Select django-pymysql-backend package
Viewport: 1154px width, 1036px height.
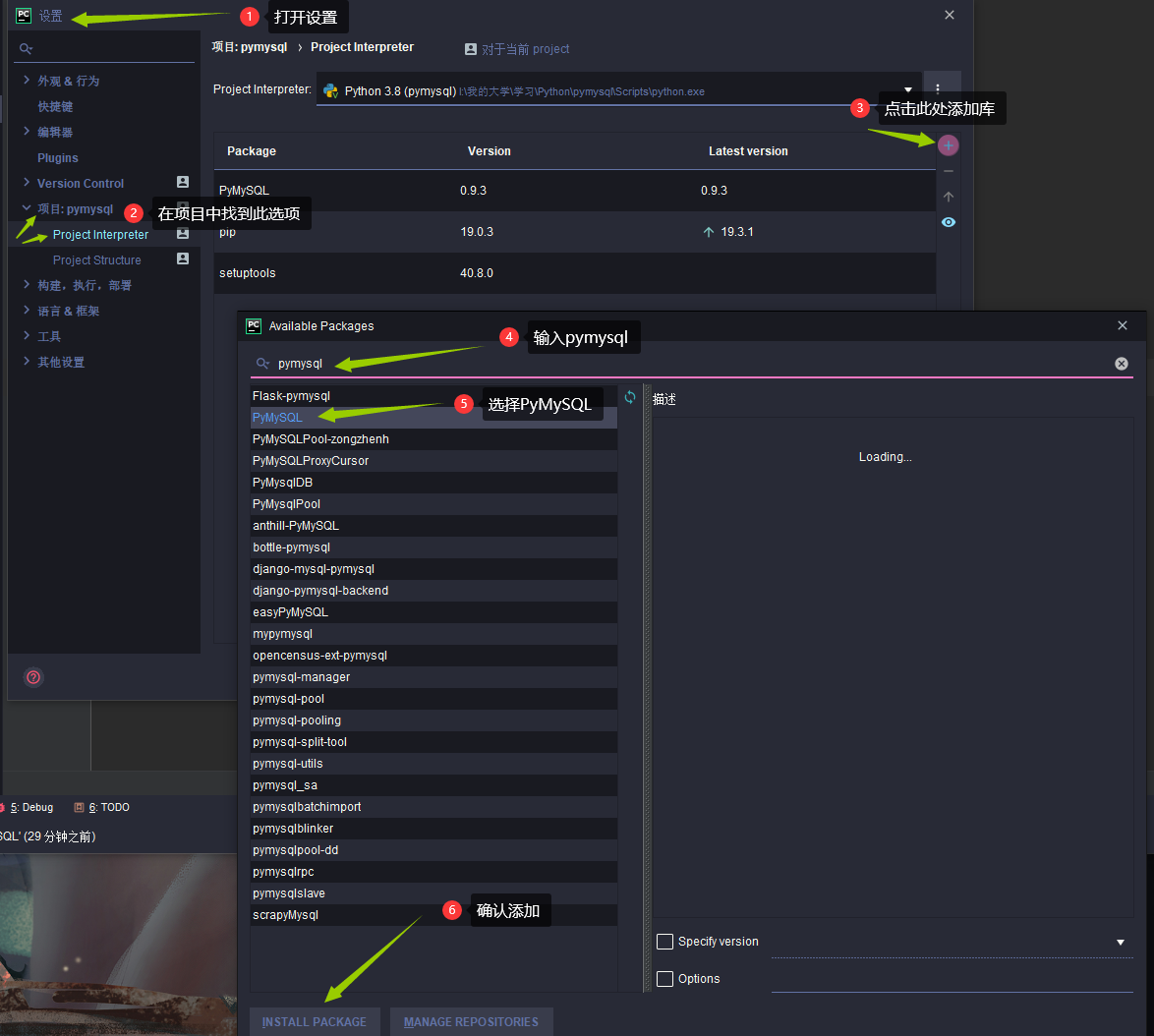coord(433,591)
